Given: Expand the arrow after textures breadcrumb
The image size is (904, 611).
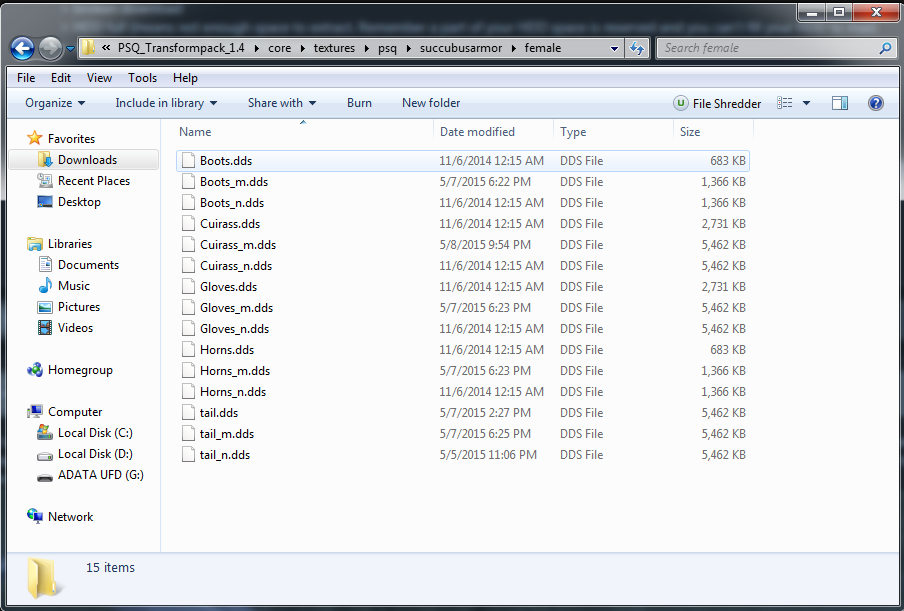Looking at the screenshot, I should [367, 48].
